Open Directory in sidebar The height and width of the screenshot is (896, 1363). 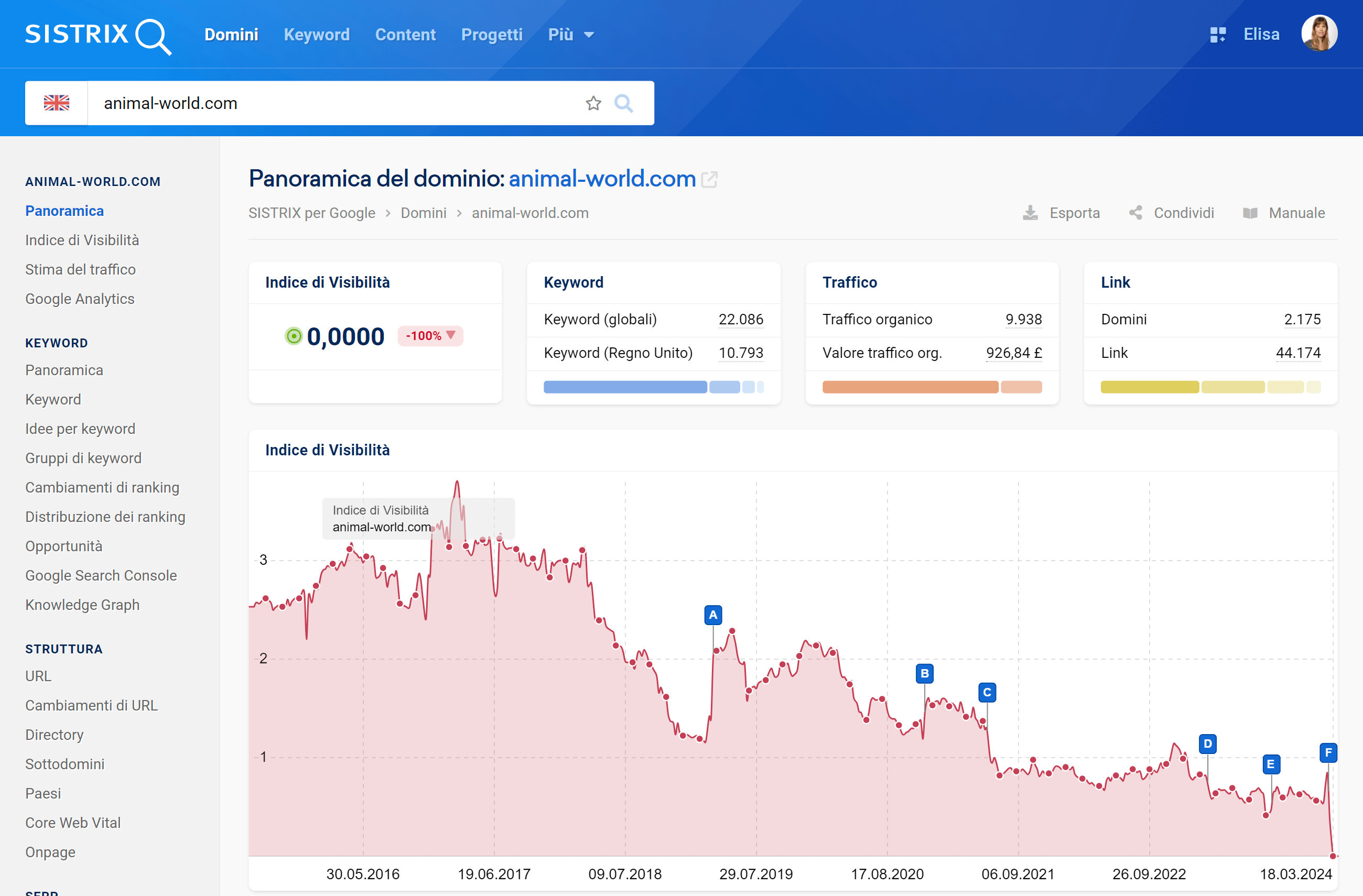pos(55,735)
